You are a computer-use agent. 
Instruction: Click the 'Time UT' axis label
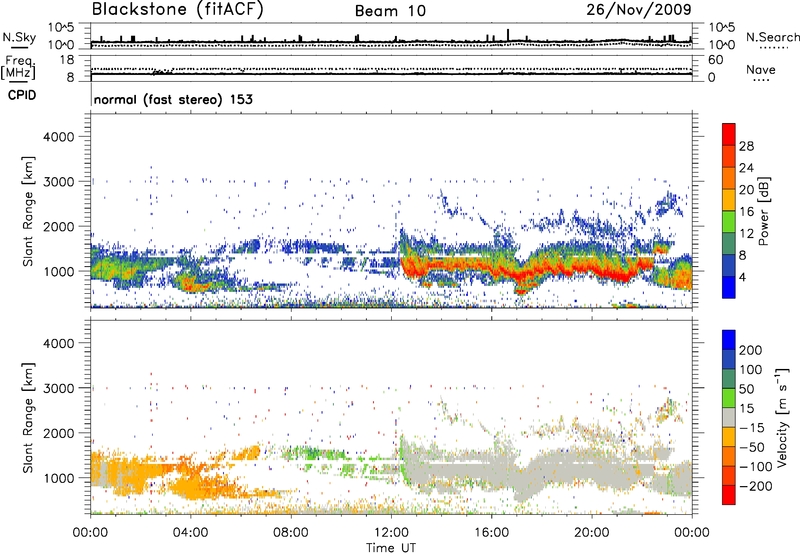pyautogui.click(x=391, y=547)
